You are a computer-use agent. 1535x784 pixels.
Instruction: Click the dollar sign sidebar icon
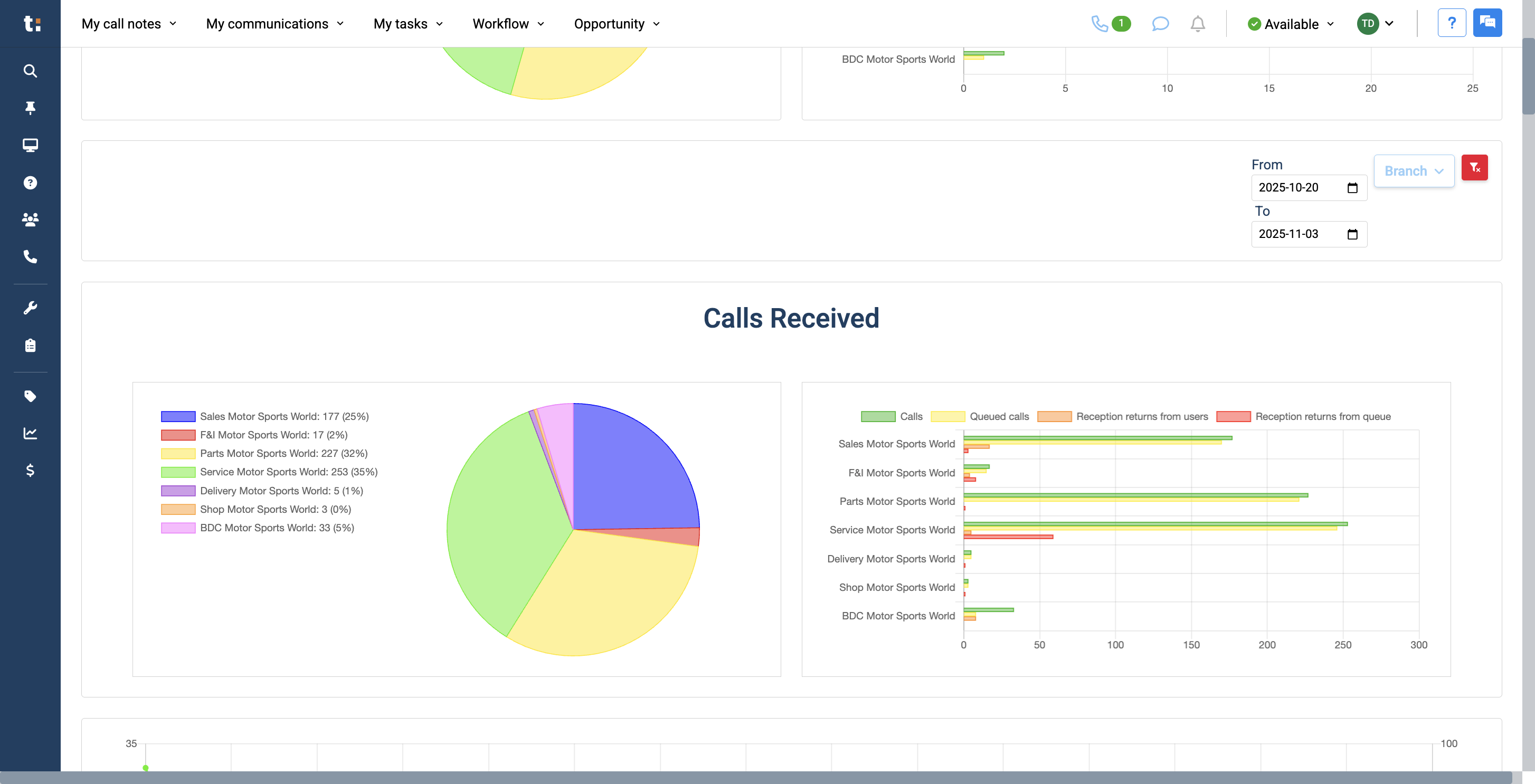coord(30,471)
